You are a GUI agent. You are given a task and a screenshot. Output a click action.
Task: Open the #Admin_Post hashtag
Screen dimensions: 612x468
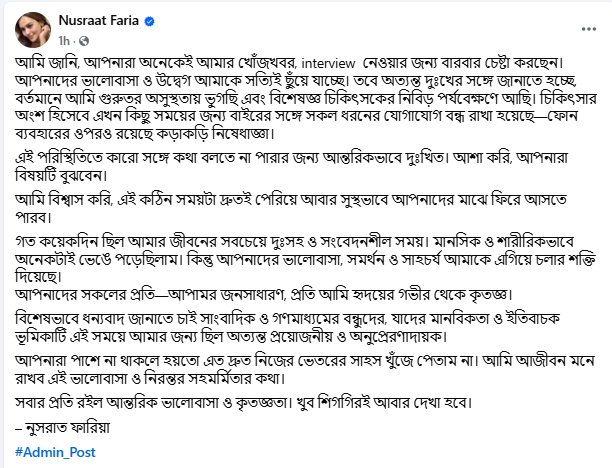(x=55, y=452)
